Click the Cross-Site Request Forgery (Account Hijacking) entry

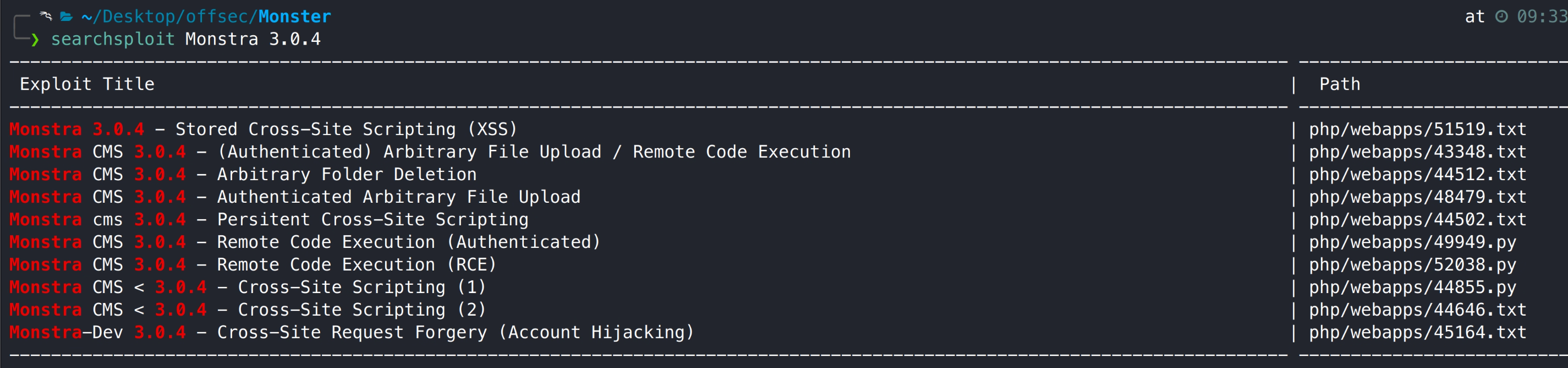[x=454, y=333]
